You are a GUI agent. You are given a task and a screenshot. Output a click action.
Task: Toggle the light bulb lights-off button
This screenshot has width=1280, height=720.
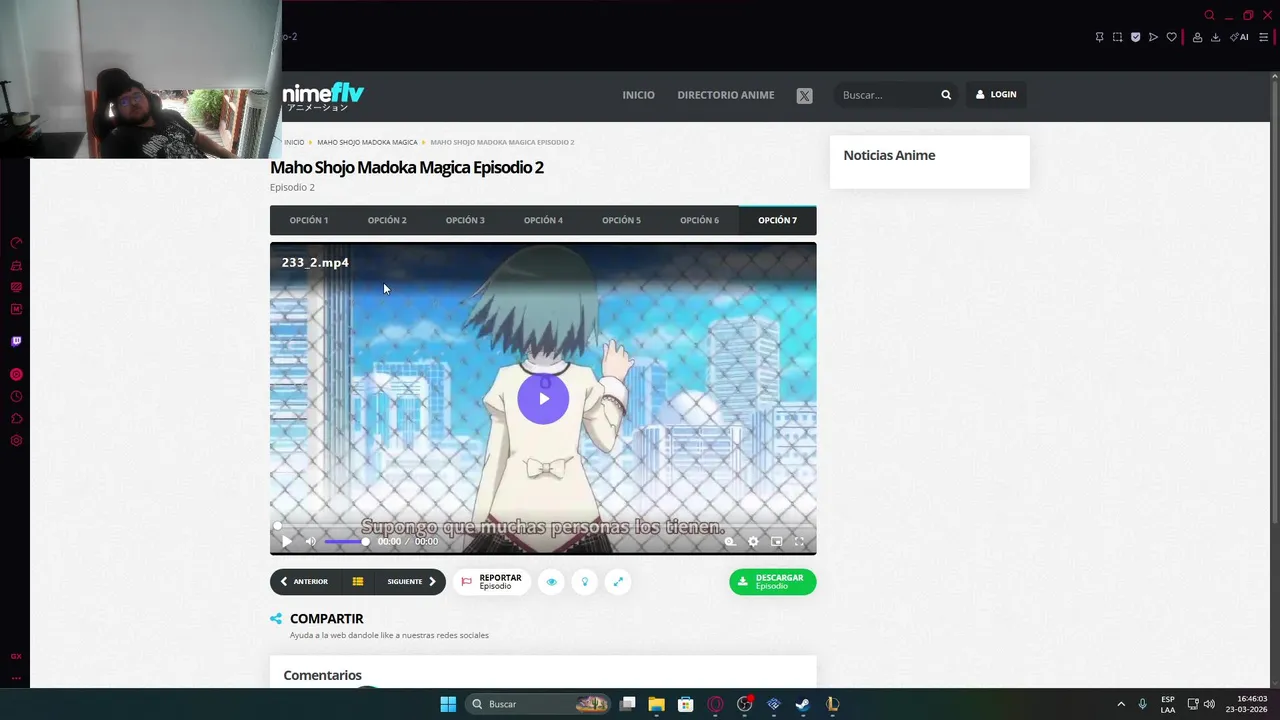tap(585, 582)
